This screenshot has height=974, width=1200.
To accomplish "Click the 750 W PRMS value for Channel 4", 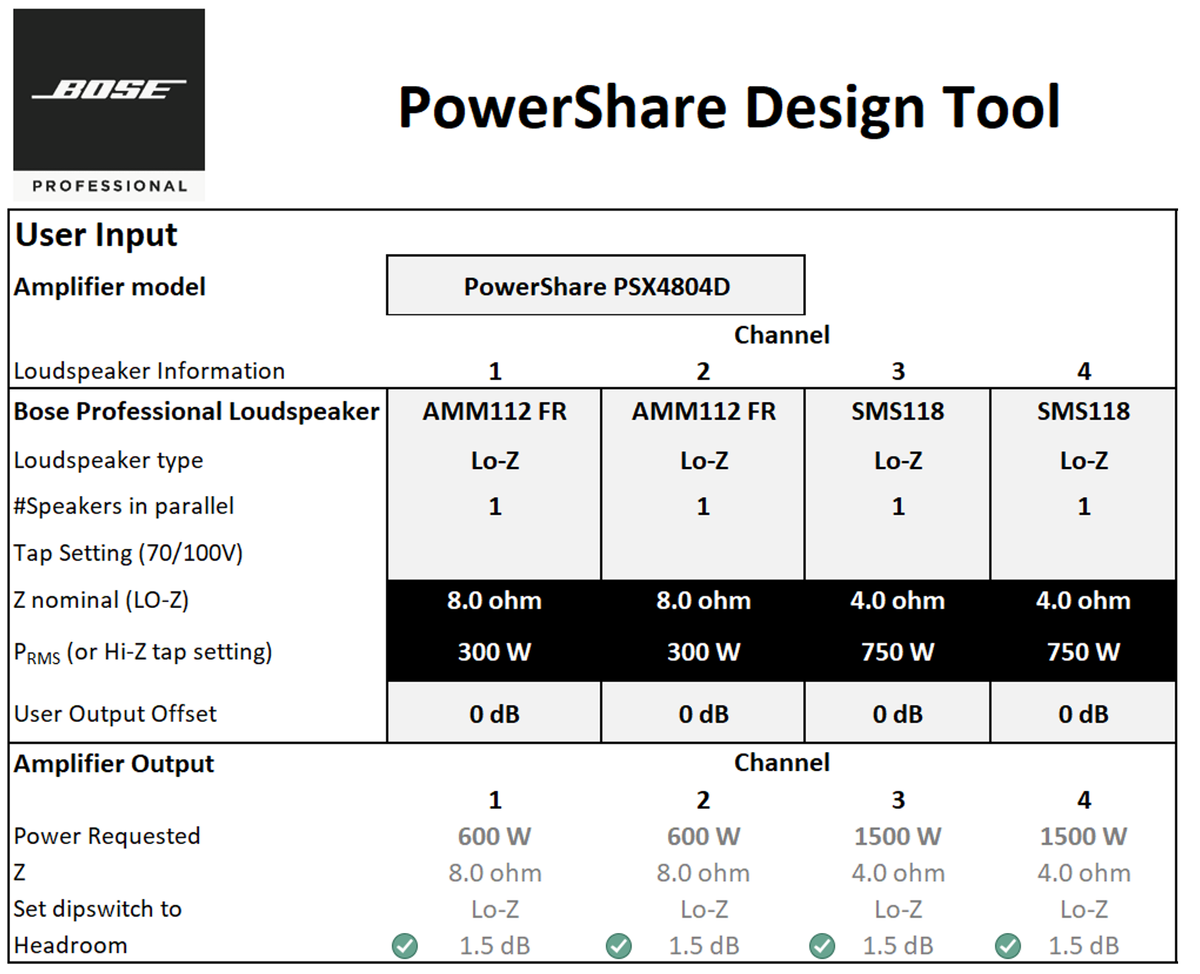I will click(1083, 651).
